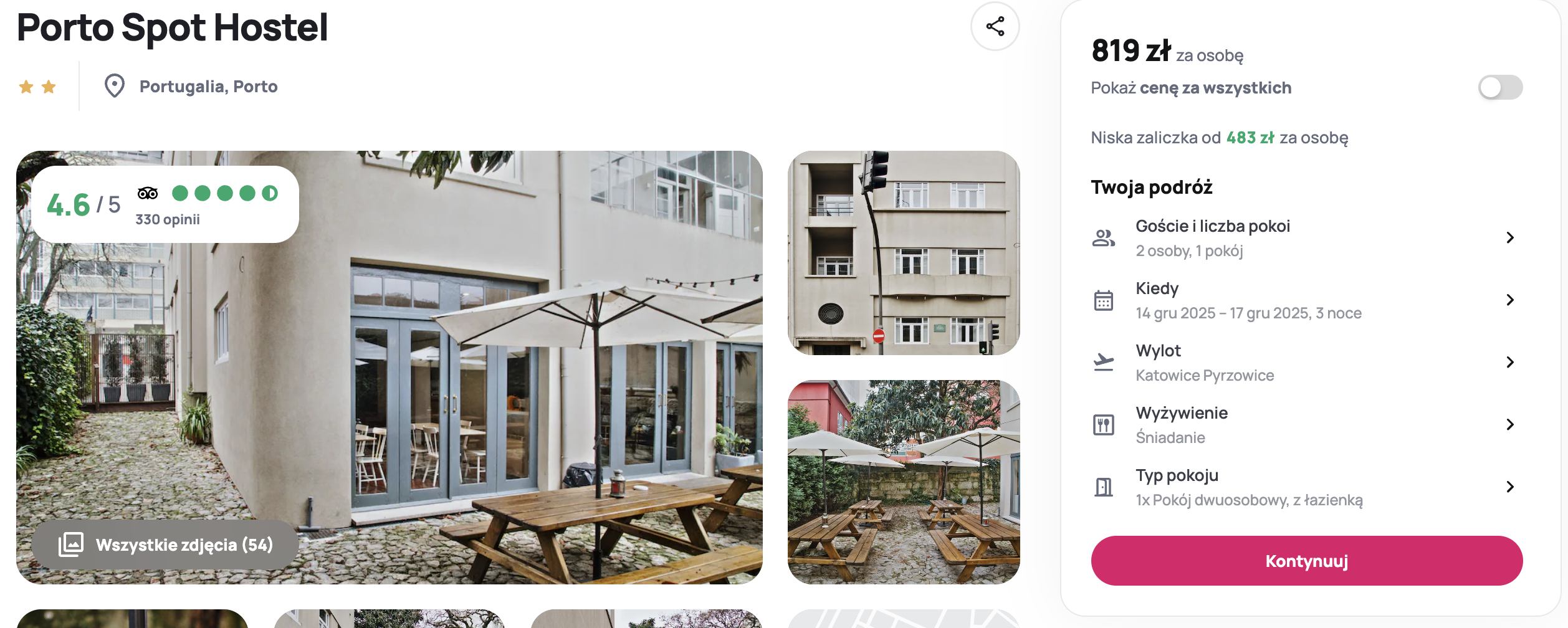The height and width of the screenshot is (628, 1568).
Task: Click the location pin icon beside Portugalia, Porto
Action: pos(115,86)
